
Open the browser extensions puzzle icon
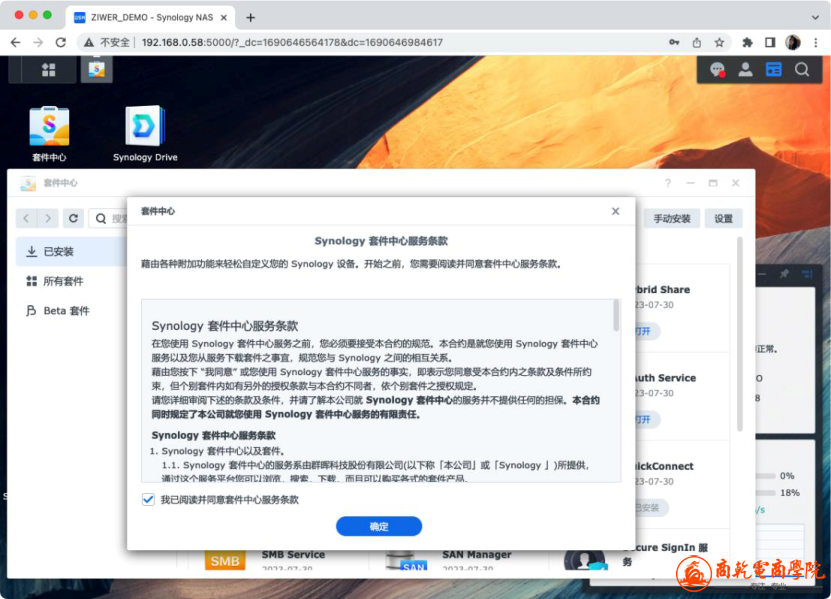[747, 42]
